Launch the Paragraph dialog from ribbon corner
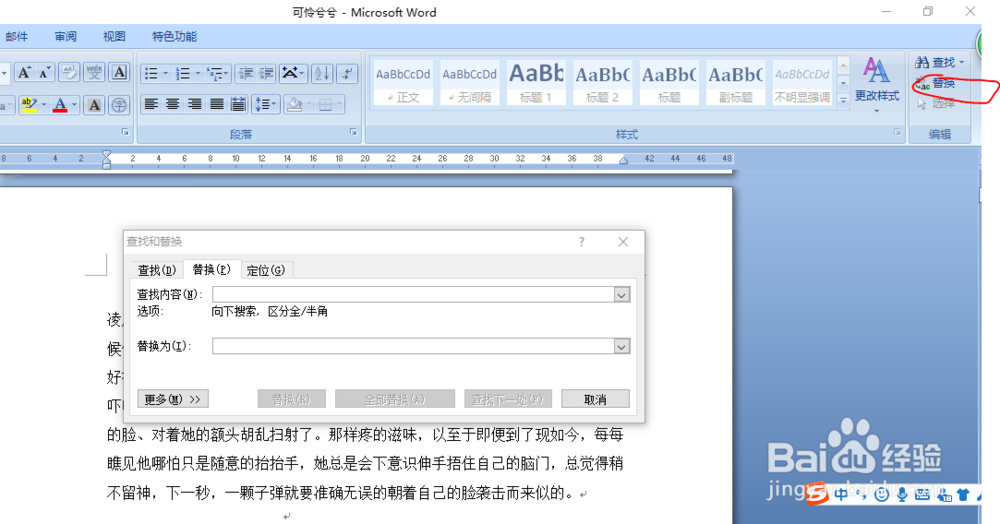 tap(353, 132)
